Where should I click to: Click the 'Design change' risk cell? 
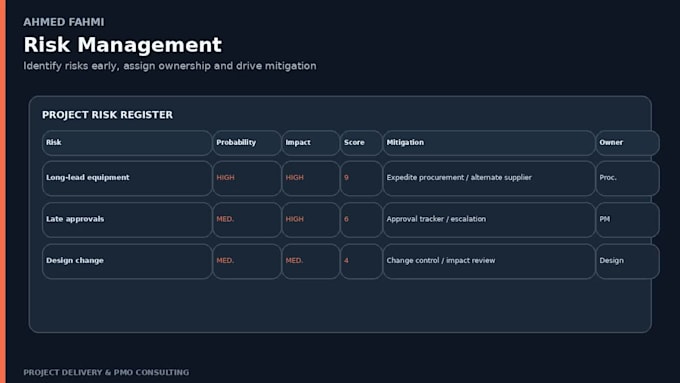coord(127,261)
